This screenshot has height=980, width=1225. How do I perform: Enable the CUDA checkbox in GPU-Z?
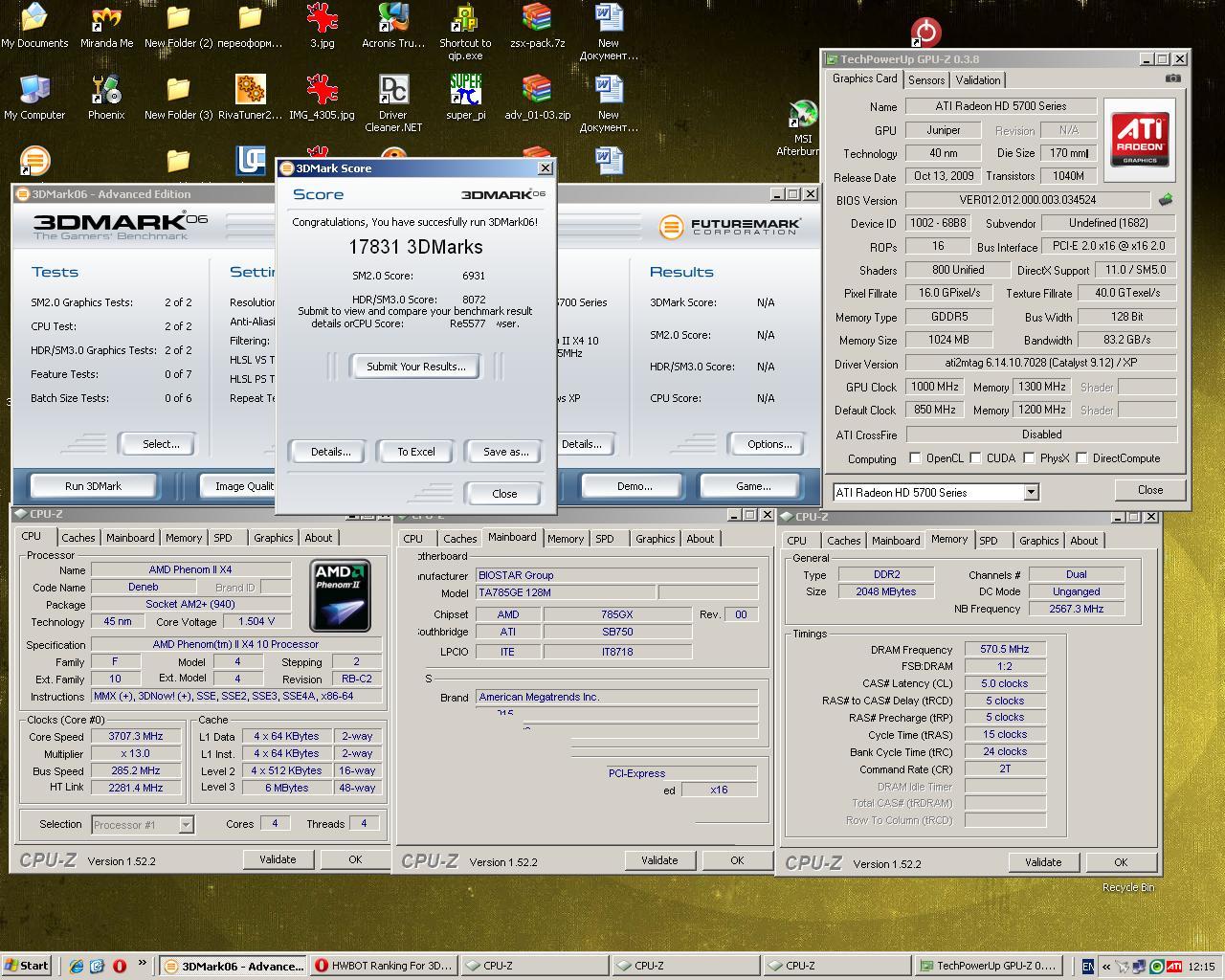tap(975, 458)
